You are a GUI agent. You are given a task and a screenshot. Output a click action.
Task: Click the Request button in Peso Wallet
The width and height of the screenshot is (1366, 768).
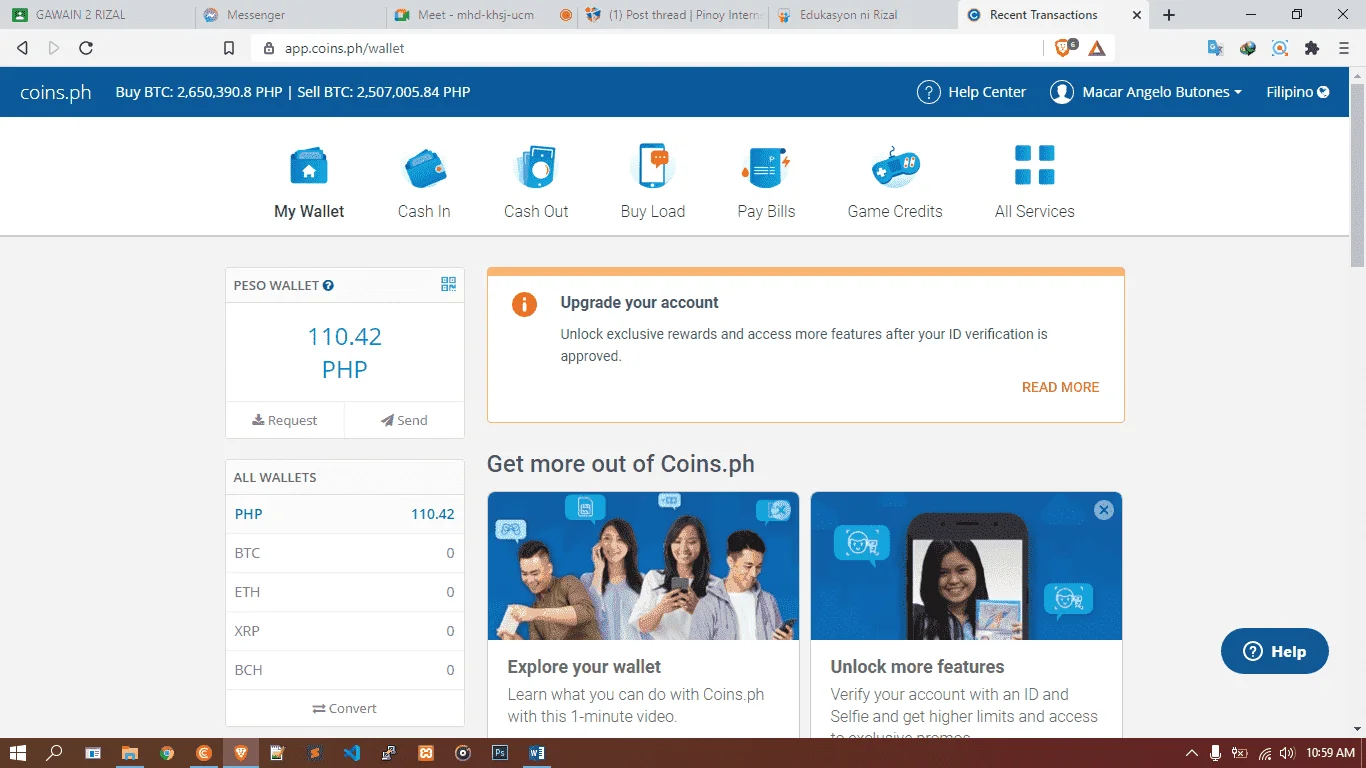[285, 420]
